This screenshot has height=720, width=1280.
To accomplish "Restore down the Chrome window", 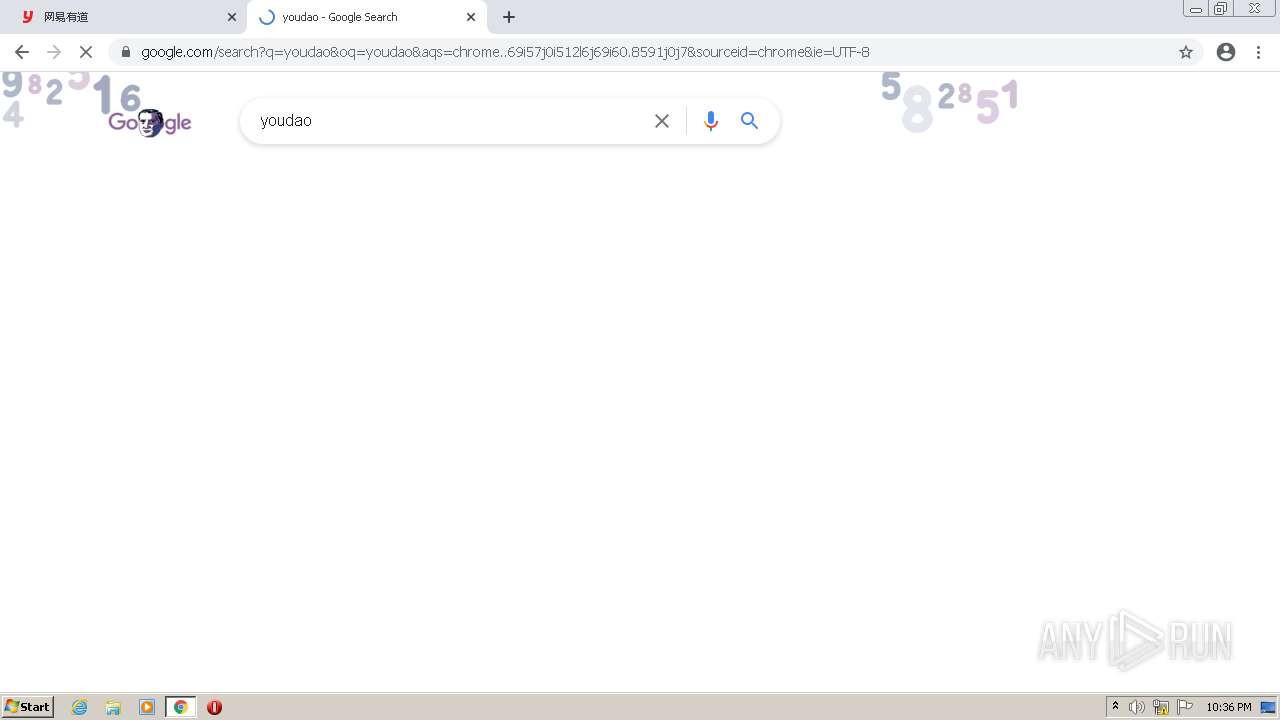I will (1221, 9).
